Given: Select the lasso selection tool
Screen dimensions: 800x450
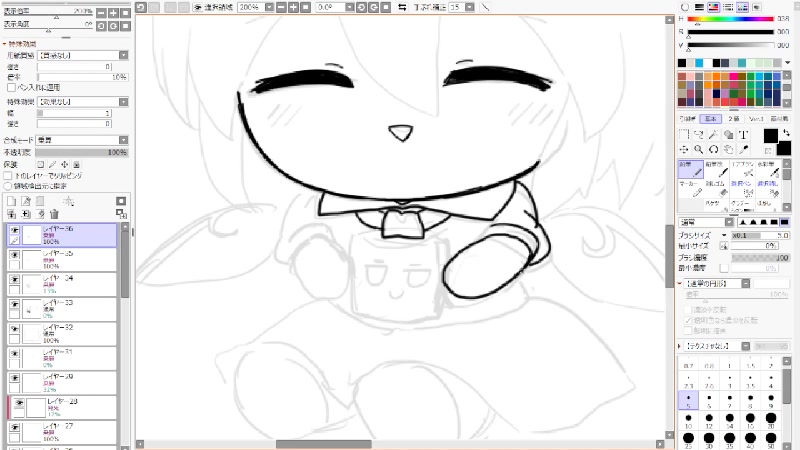Looking at the screenshot, I should click(x=698, y=133).
